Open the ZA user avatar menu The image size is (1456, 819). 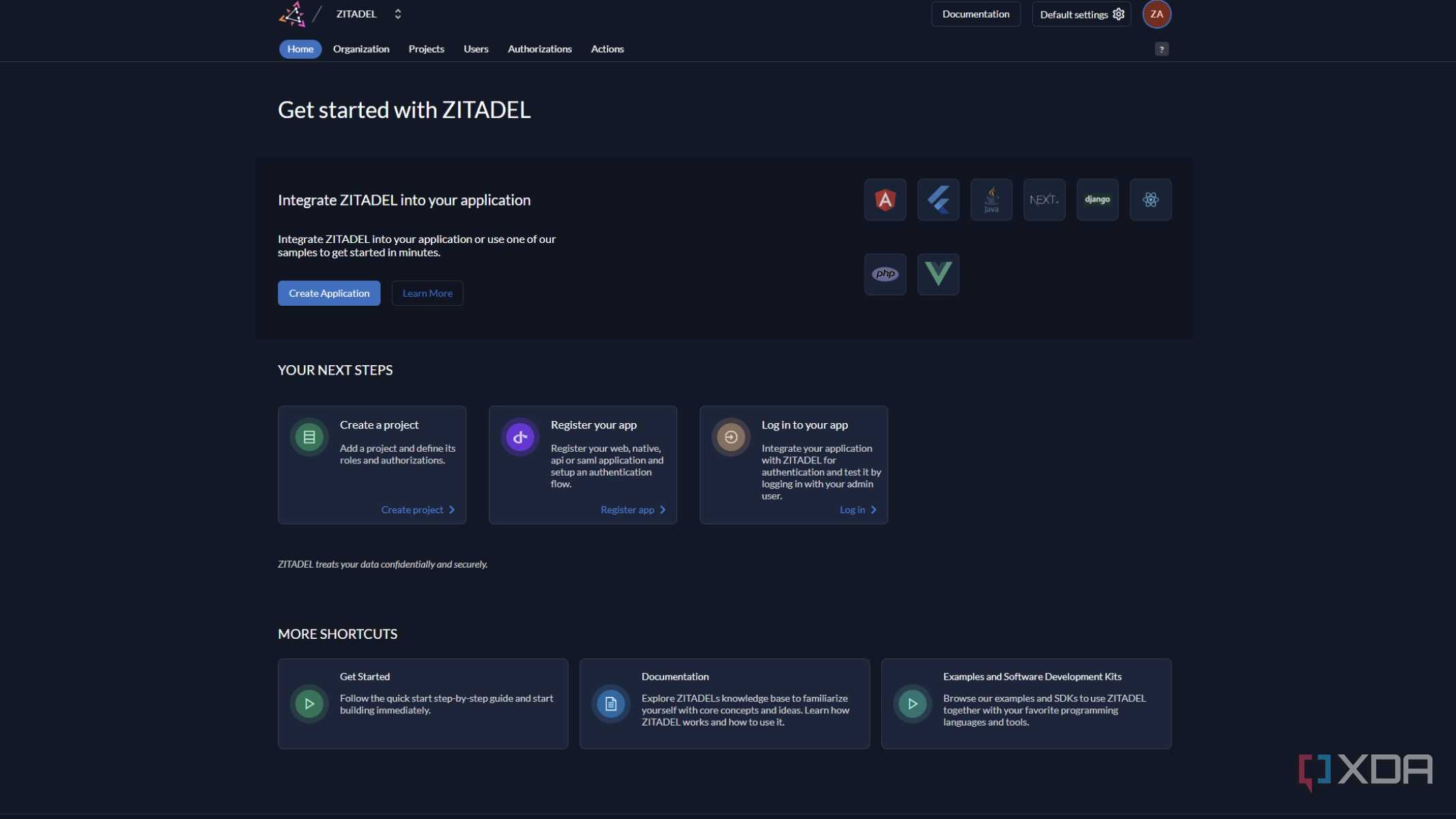(1156, 14)
